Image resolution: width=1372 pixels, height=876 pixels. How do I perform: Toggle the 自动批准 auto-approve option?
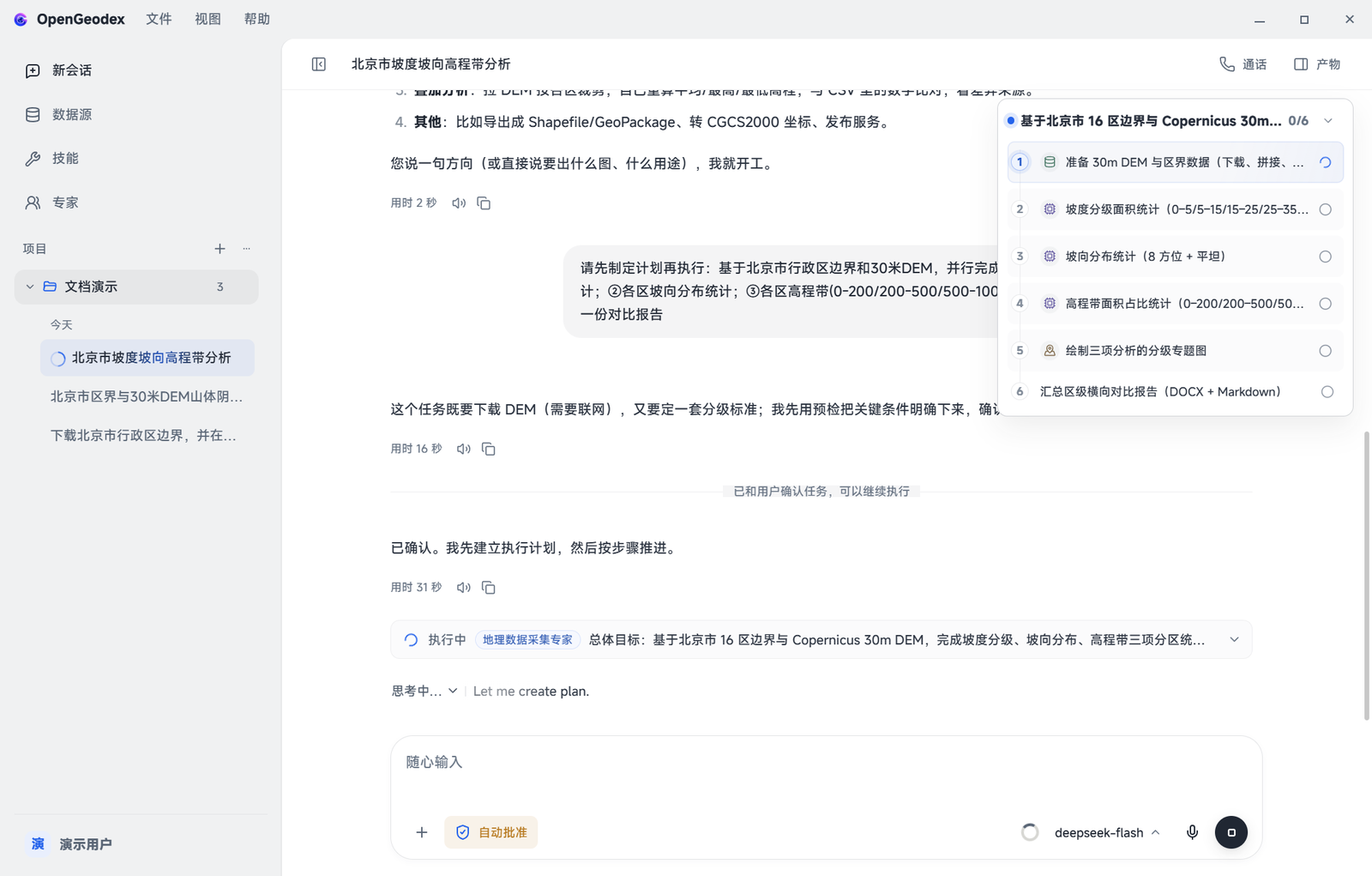click(x=491, y=832)
